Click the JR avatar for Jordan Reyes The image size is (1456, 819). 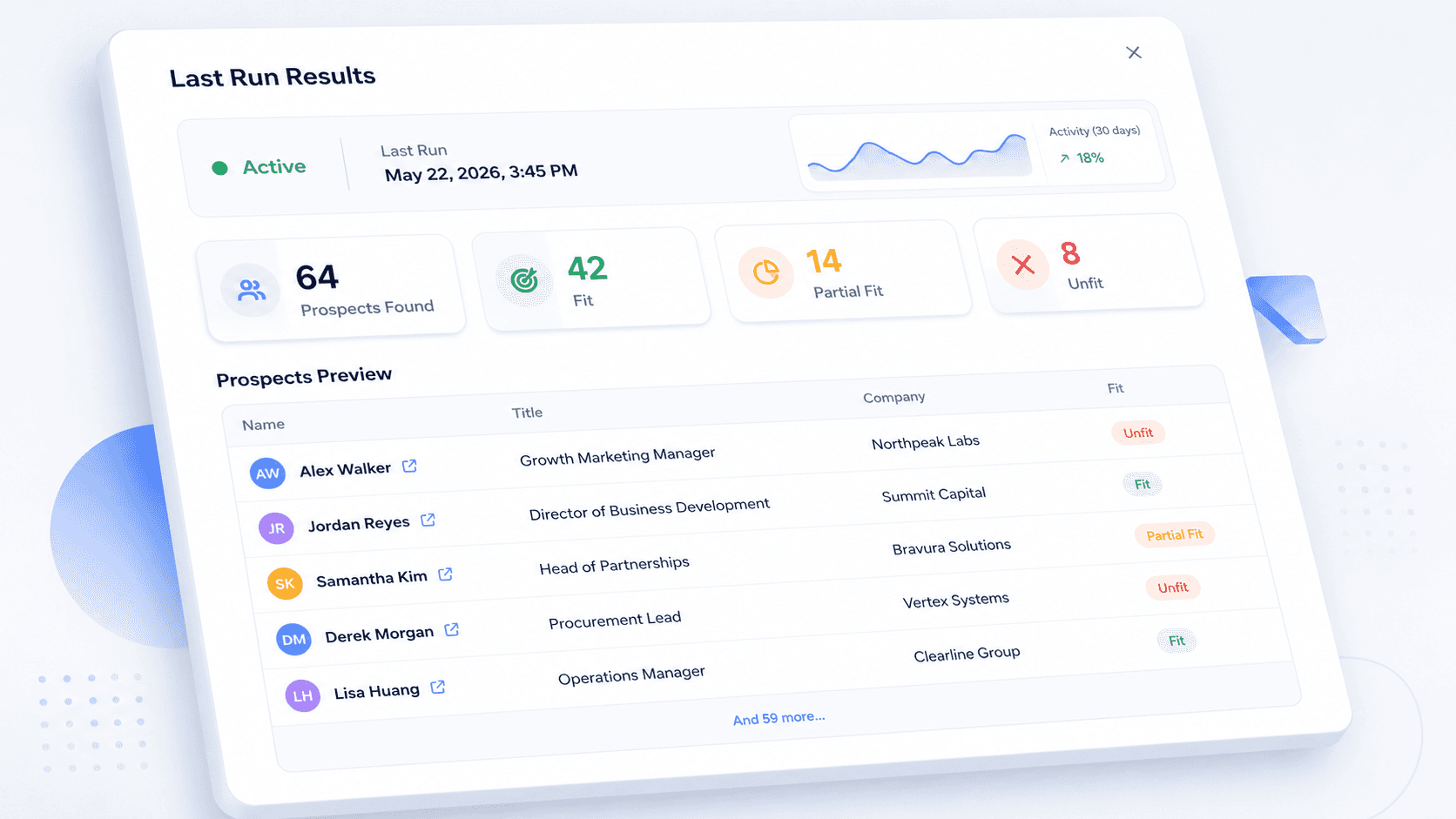[x=276, y=528]
